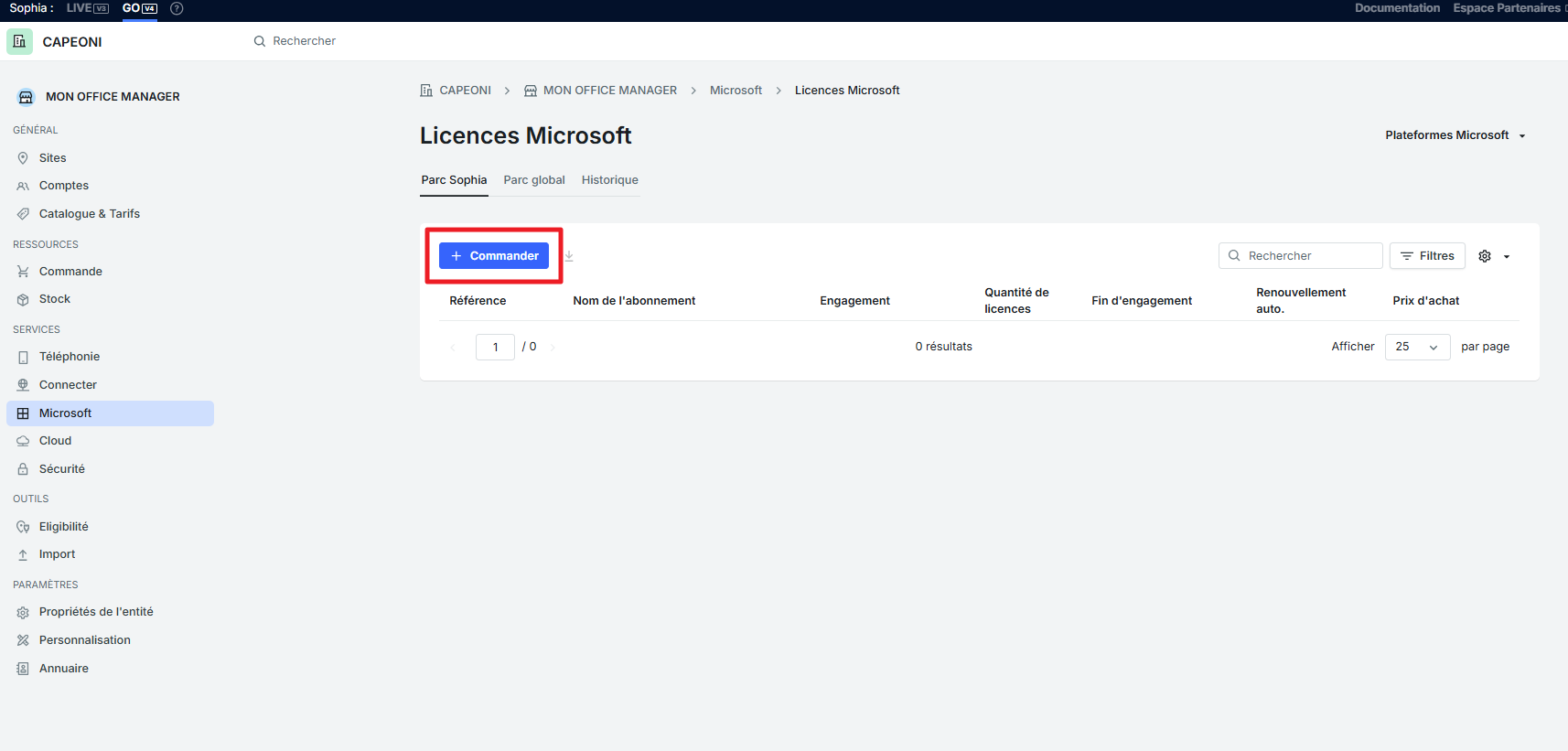Image resolution: width=1568 pixels, height=751 pixels.
Task: Click the Renouvellement auto. column header
Action: (1301, 301)
